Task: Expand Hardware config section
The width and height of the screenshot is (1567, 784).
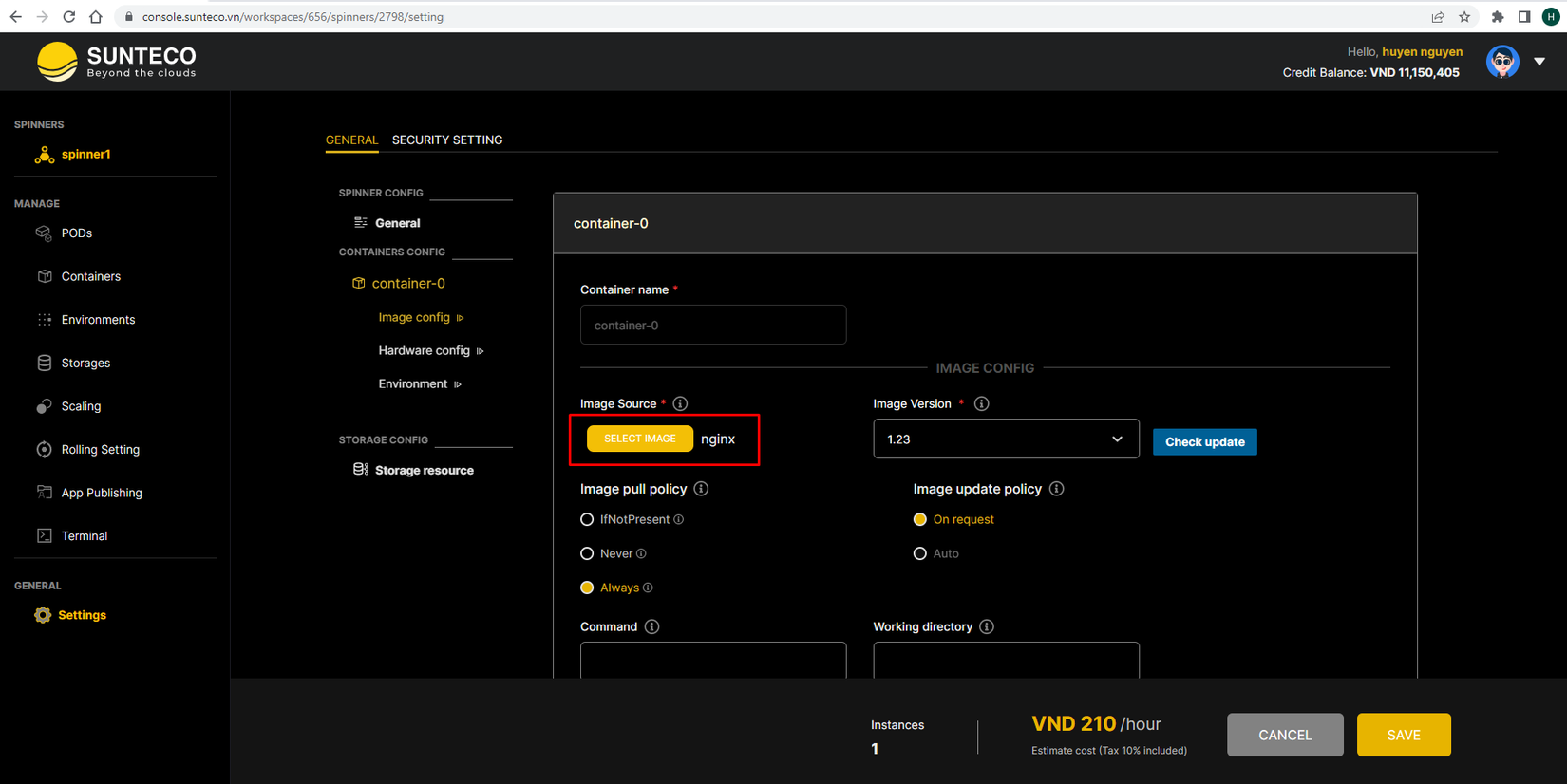Action: 431,350
